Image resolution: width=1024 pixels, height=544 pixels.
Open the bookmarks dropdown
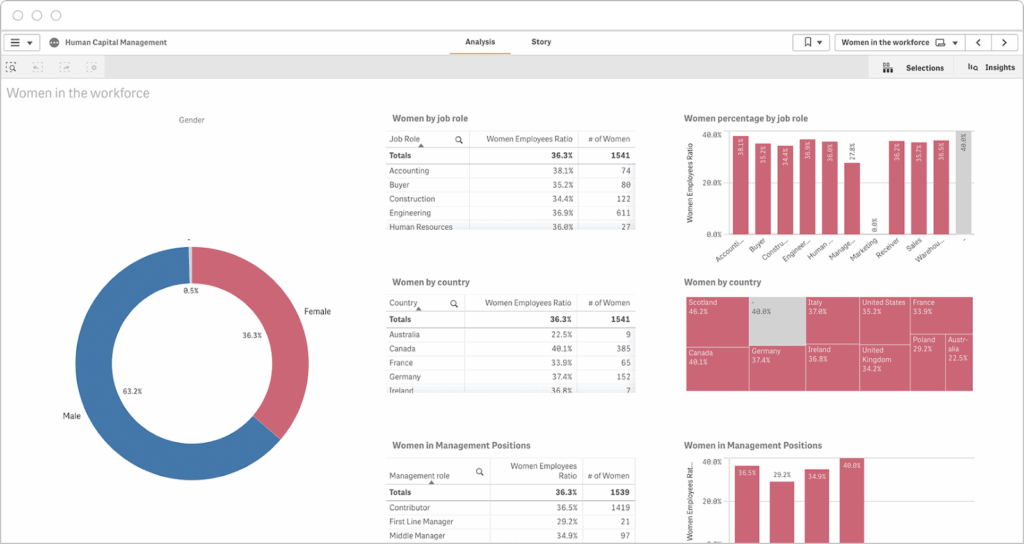point(811,42)
